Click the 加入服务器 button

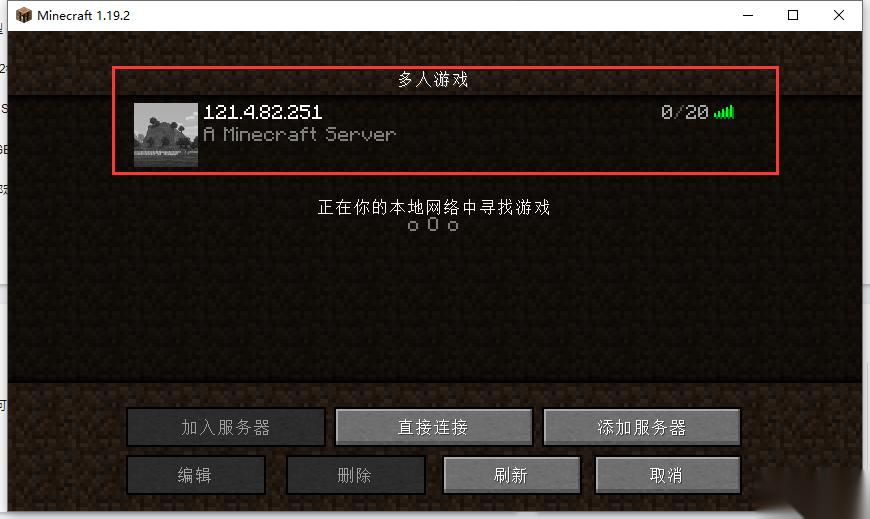click(x=226, y=427)
